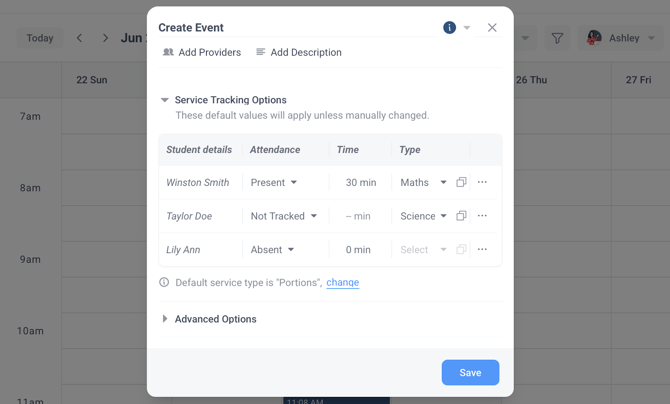Open Taylor Doe's Science type dropdown
Screen dimensions: 670x404
click(424, 216)
